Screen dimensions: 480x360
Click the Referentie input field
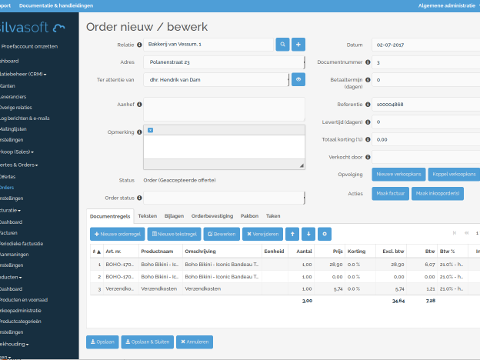tap(426, 104)
